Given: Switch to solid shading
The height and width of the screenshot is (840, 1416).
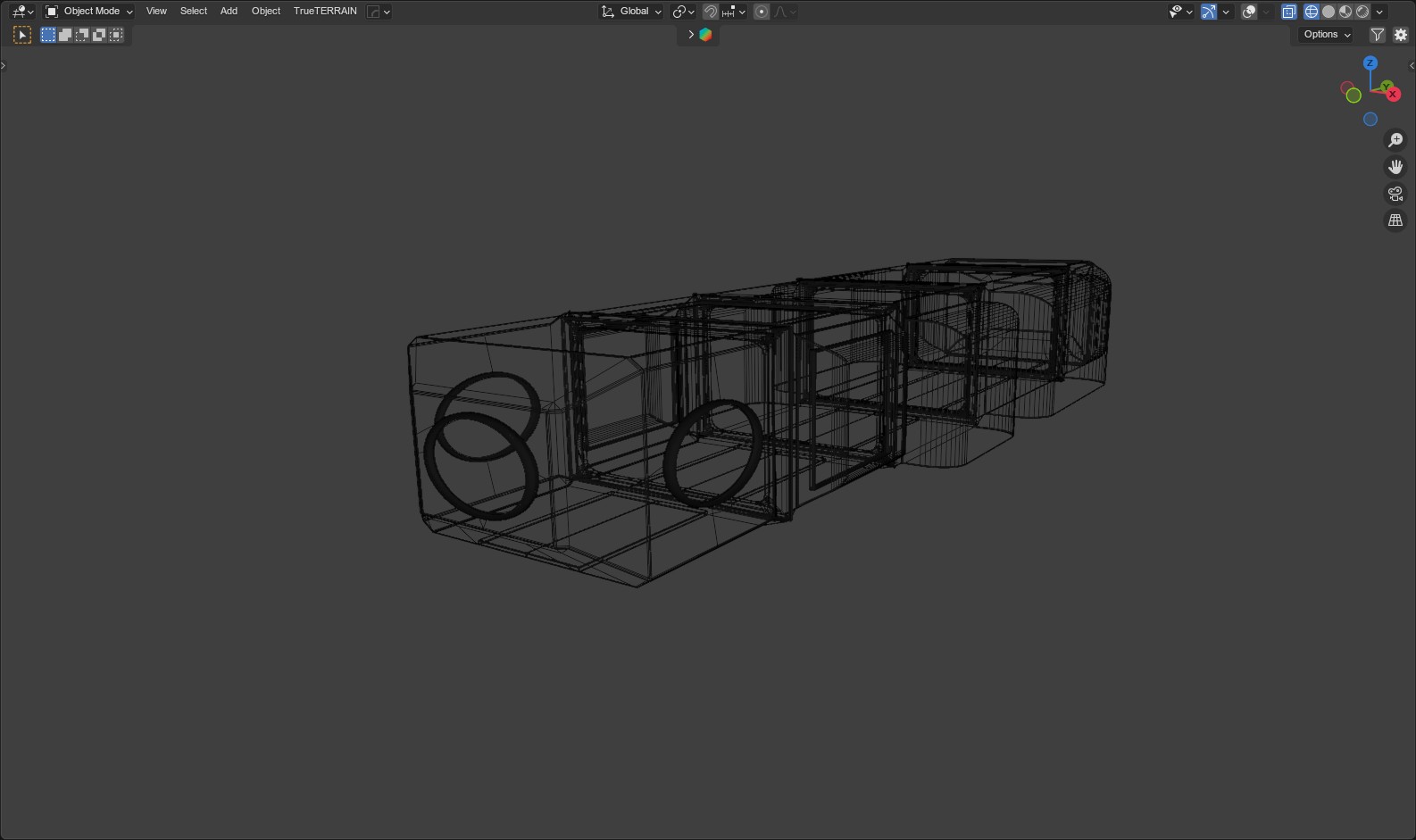Looking at the screenshot, I should 1329,12.
